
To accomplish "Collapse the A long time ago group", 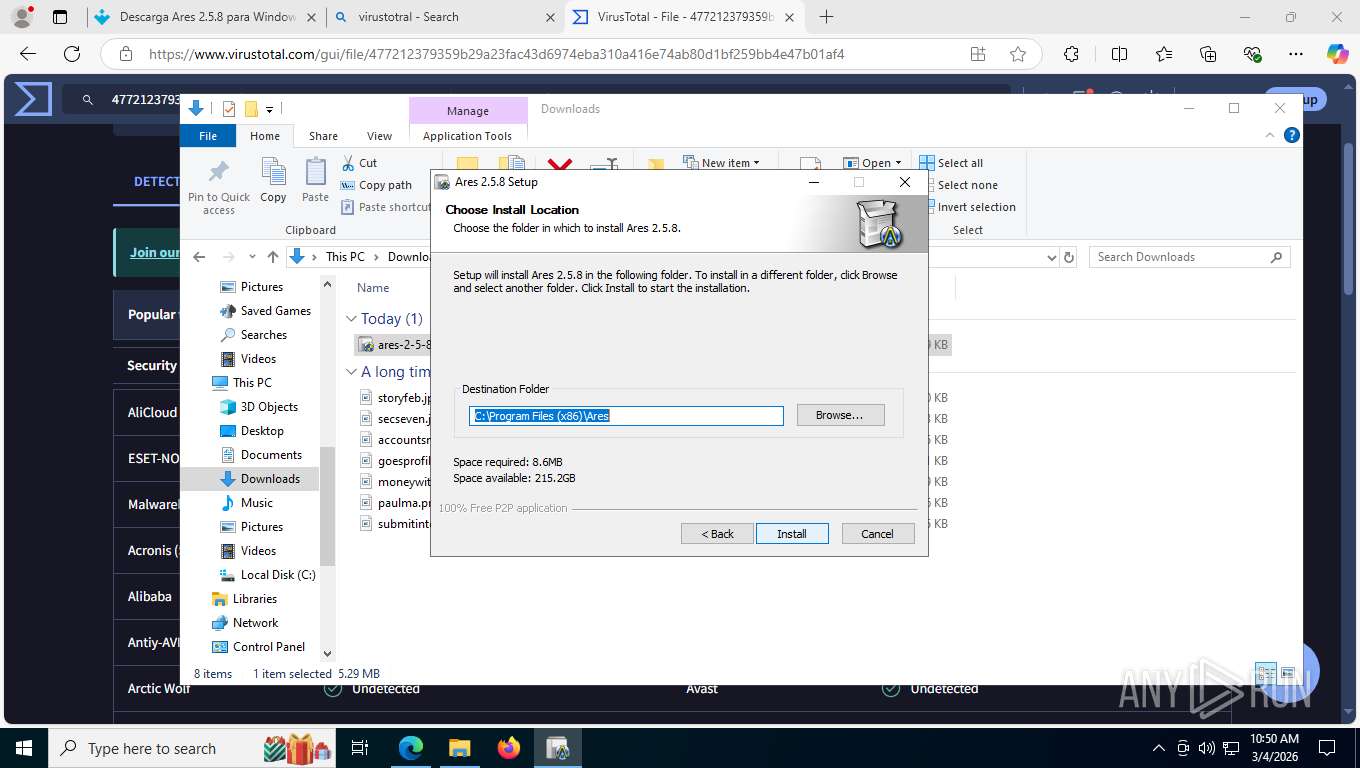I will coord(351,372).
